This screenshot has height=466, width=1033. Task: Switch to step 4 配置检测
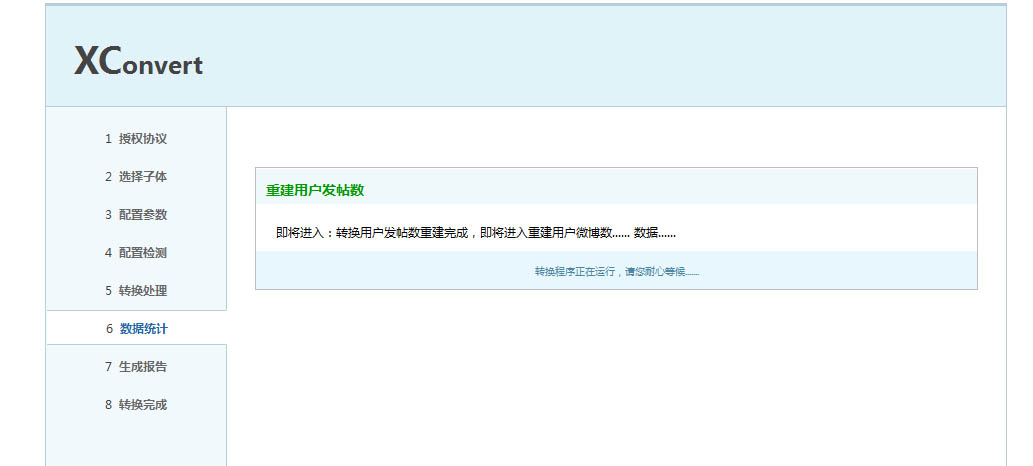136,253
